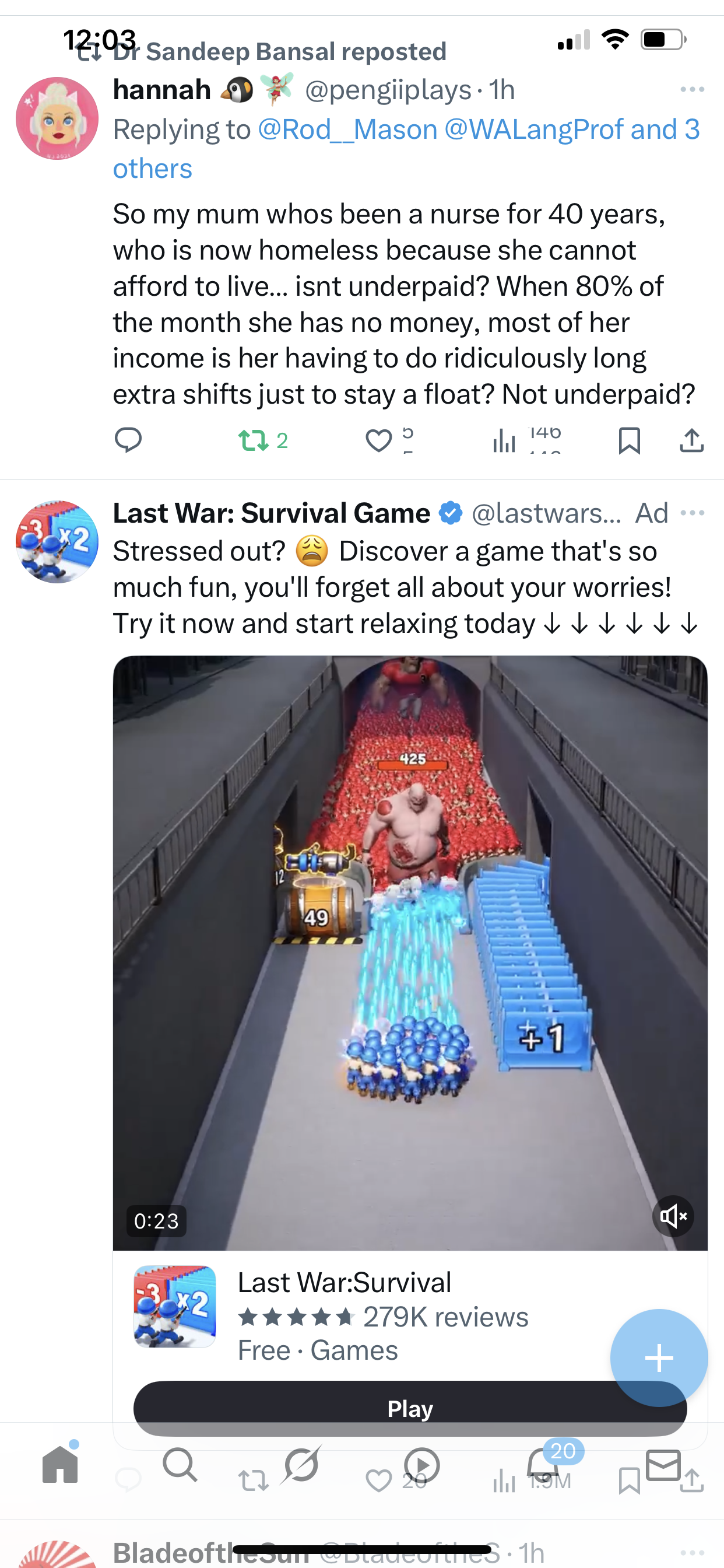The width and height of the screenshot is (724, 1568).
Task: Unmute the Last War video
Action: (x=673, y=1216)
